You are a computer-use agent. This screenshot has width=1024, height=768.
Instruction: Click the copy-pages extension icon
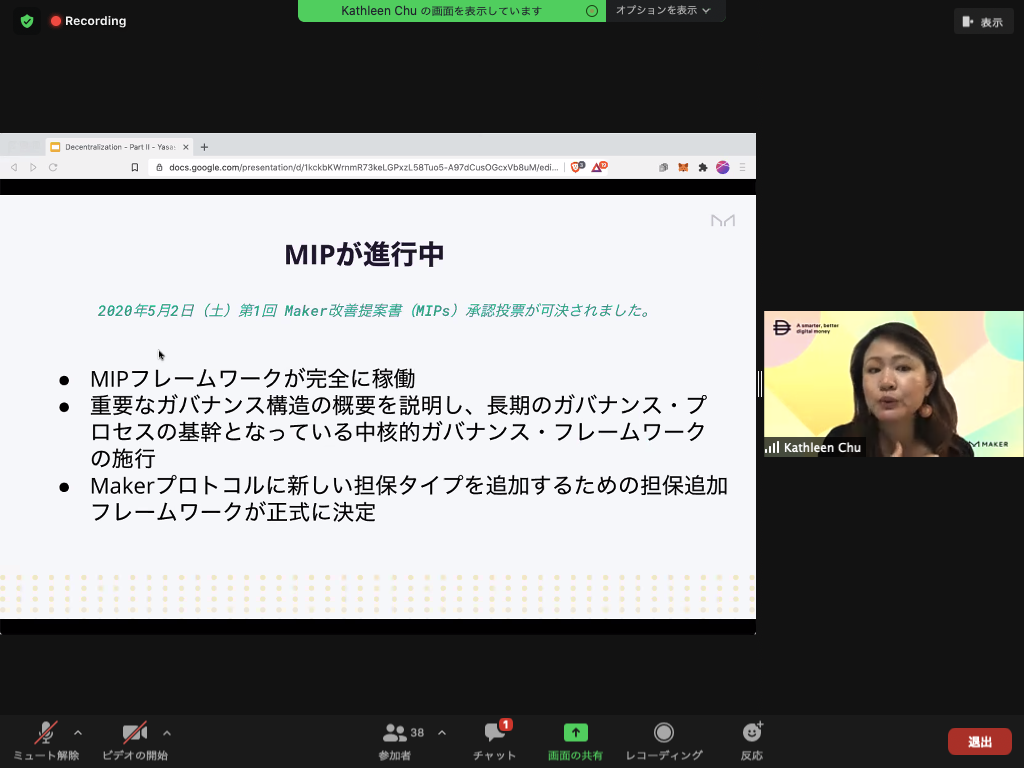click(664, 167)
